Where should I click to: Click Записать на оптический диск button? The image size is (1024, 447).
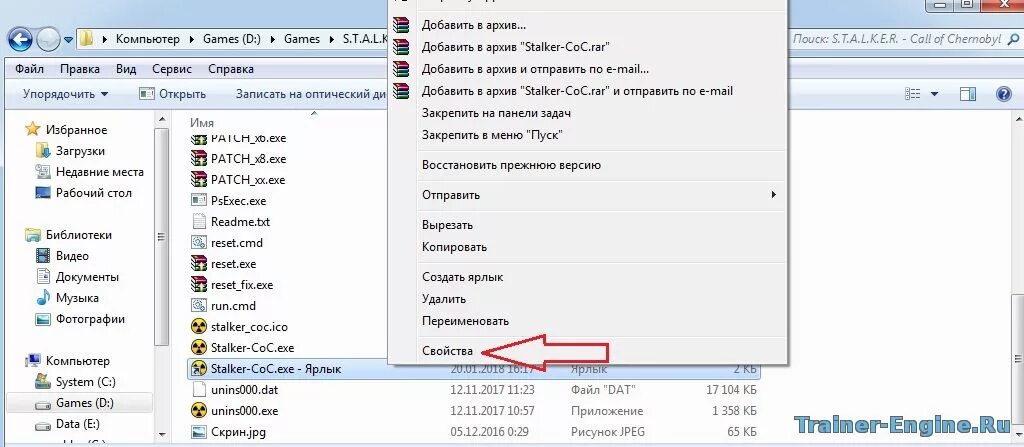tap(312, 94)
